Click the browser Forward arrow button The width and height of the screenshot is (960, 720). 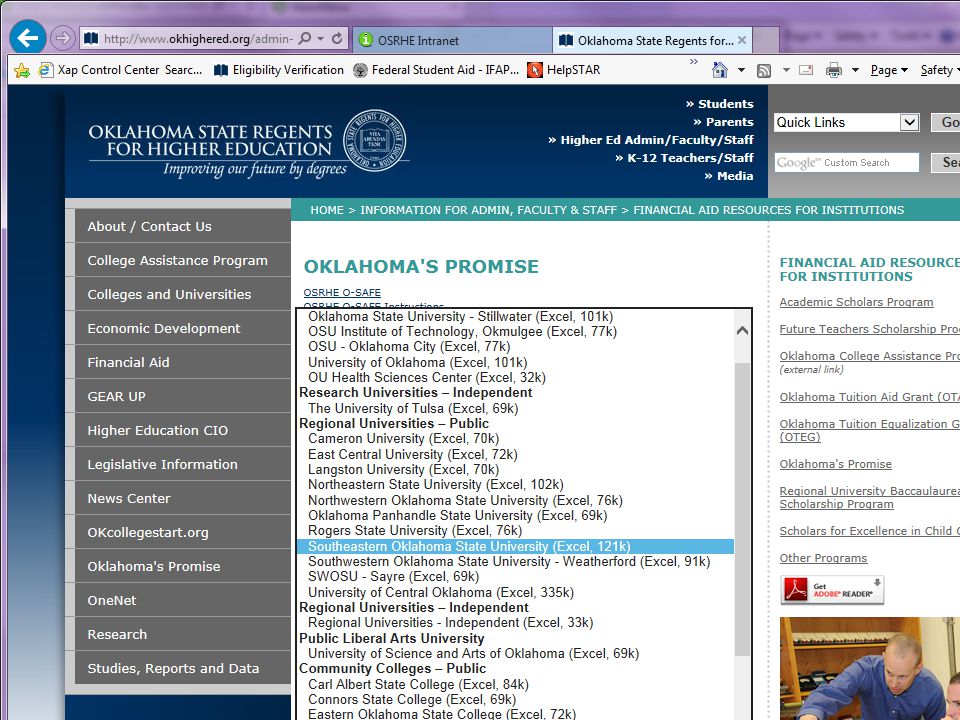[x=62, y=39]
